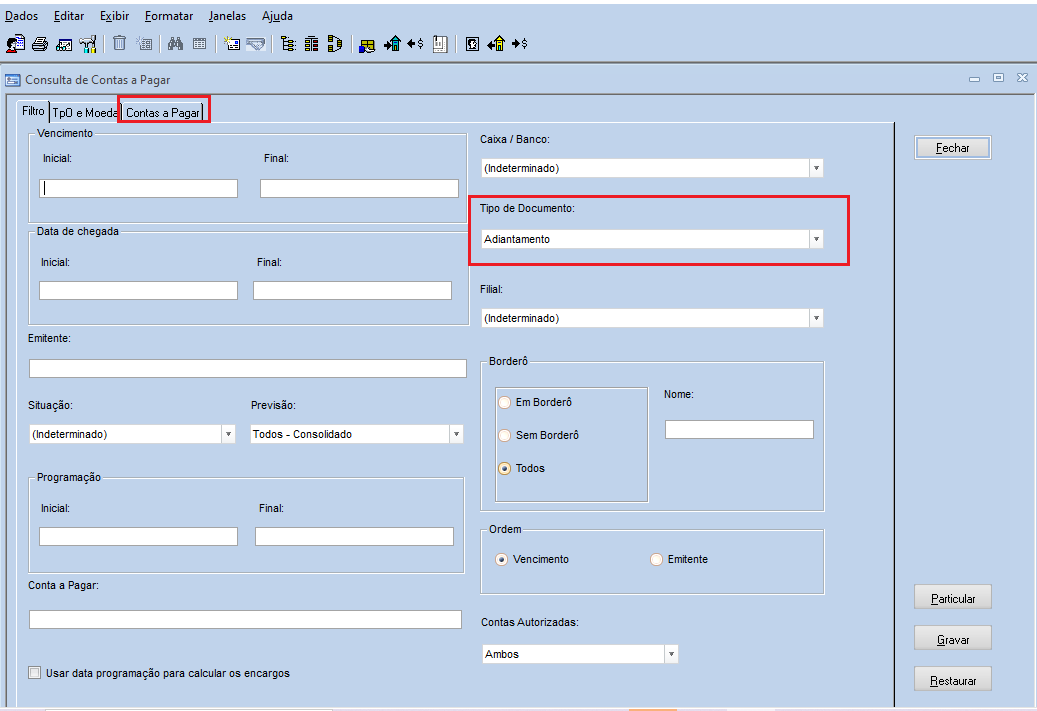1037x711 pixels.
Task: Focus the Vencimento Inicial date field
Action: click(138, 188)
